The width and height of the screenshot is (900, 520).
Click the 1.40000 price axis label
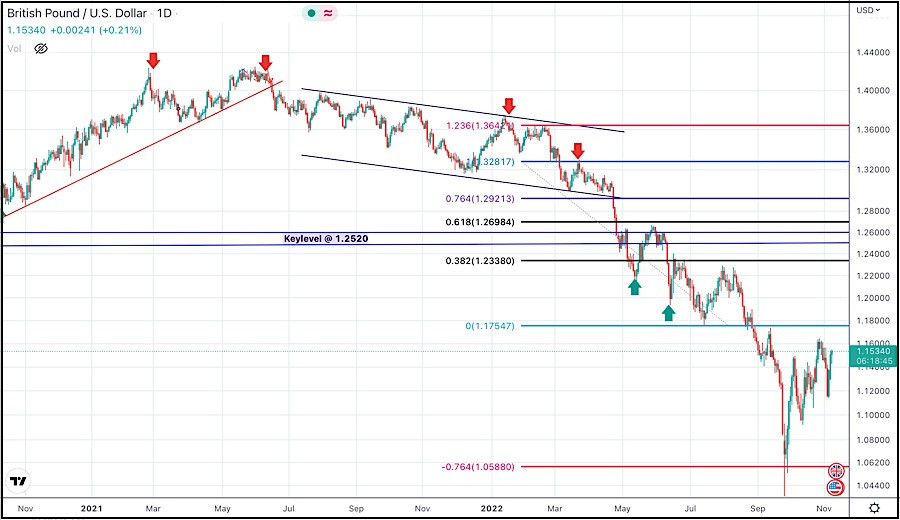click(x=873, y=91)
